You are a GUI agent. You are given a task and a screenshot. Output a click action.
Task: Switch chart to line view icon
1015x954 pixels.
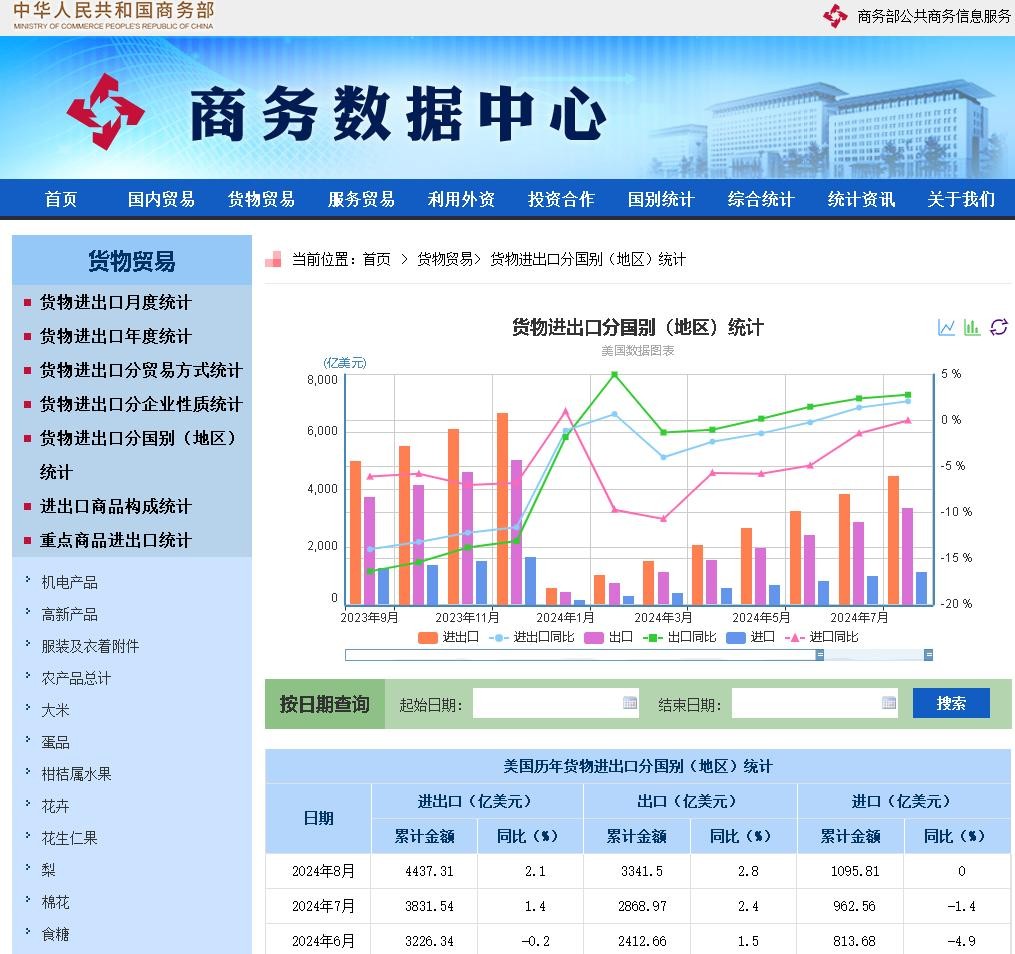tap(946, 327)
